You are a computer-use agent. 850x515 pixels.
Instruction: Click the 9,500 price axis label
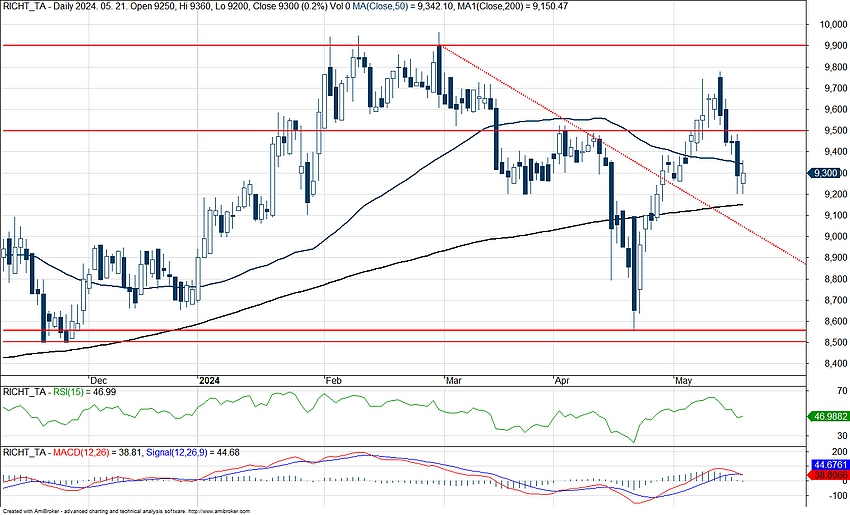(x=835, y=131)
